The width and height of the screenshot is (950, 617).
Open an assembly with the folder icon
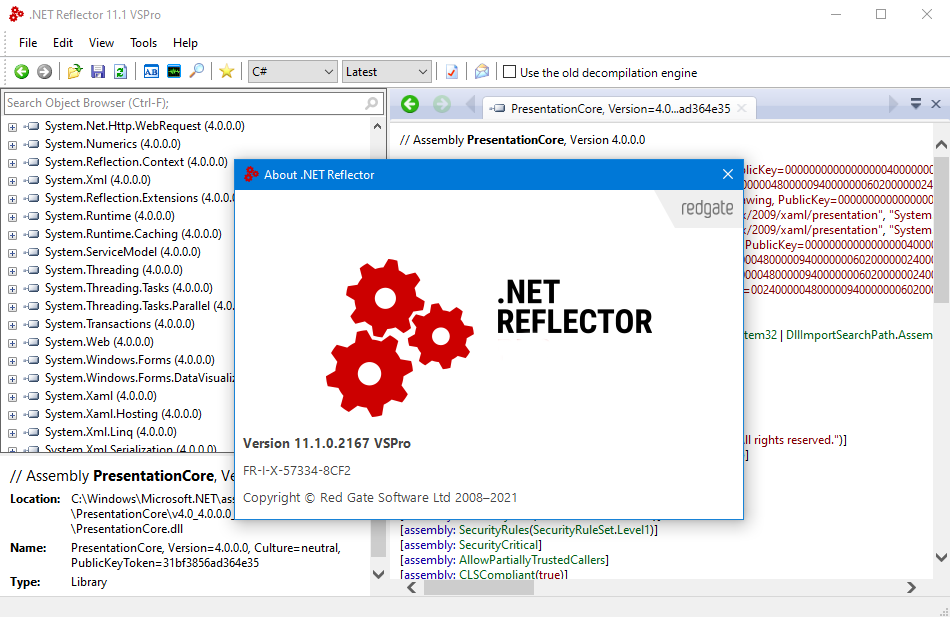75,72
